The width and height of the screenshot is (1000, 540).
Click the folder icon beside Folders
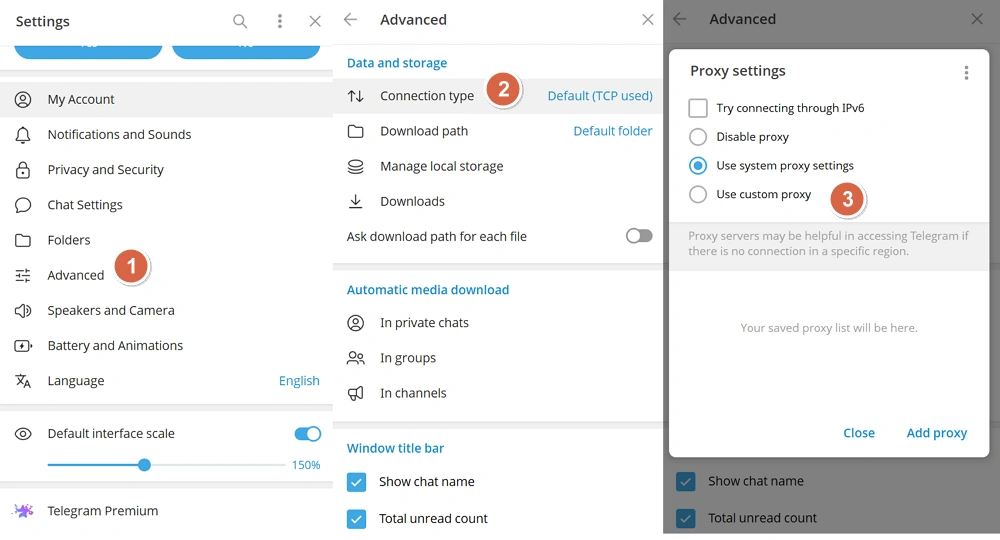pos(23,240)
